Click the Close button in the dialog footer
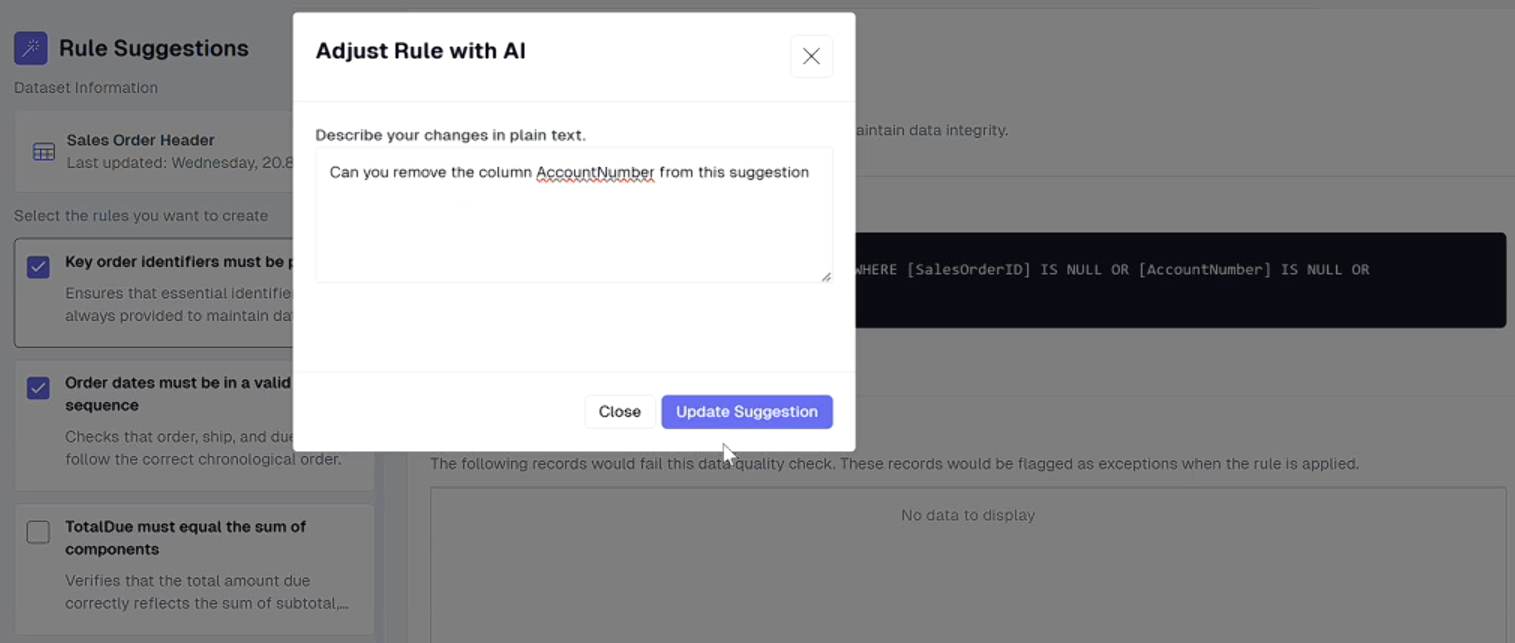 point(619,412)
